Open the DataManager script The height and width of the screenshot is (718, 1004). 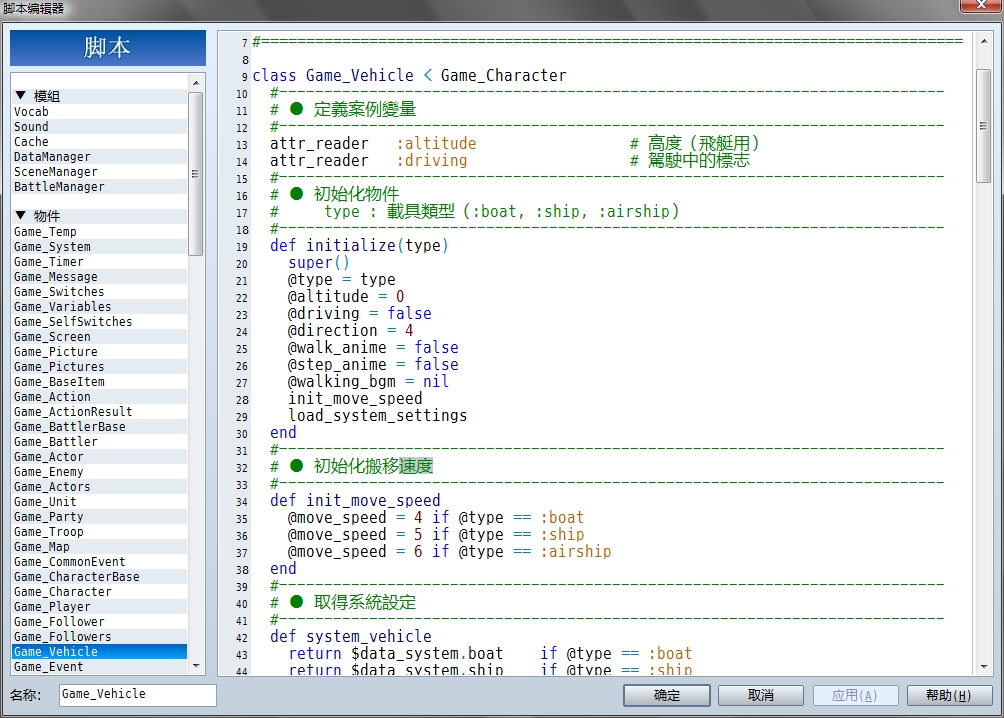[x=99, y=156]
